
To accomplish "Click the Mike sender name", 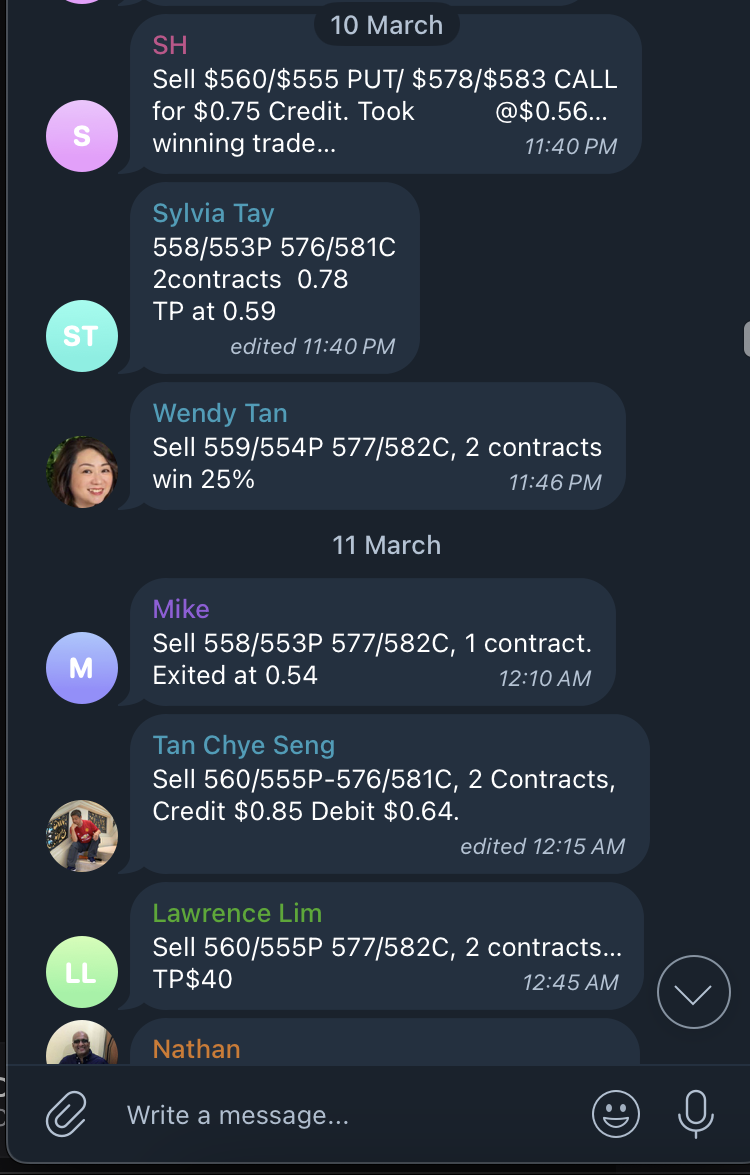I will pyautogui.click(x=181, y=609).
